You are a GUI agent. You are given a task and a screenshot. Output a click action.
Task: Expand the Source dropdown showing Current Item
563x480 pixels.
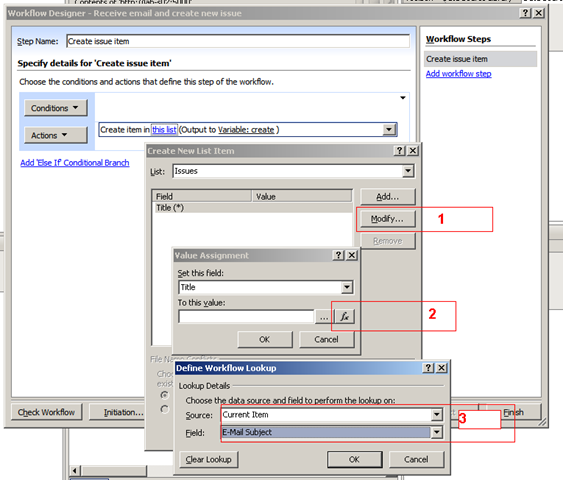pos(437,415)
